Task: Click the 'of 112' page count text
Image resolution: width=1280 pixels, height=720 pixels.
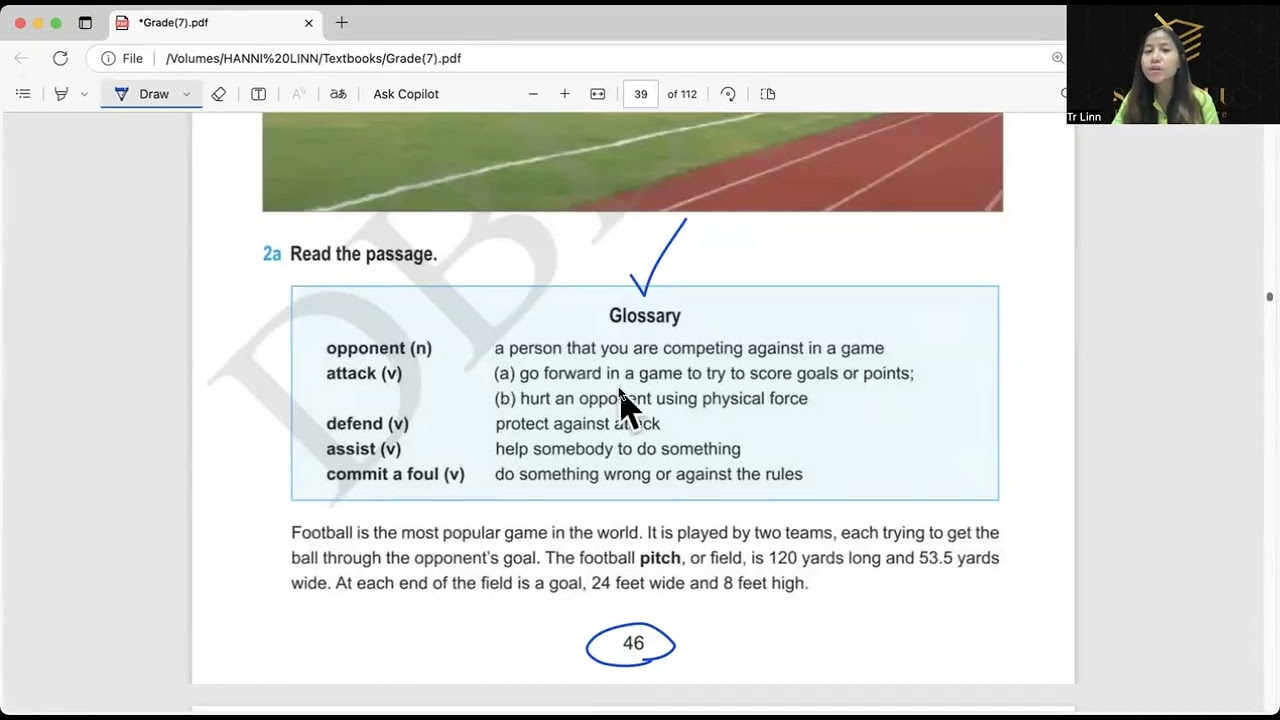Action: pyautogui.click(x=682, y=94)
